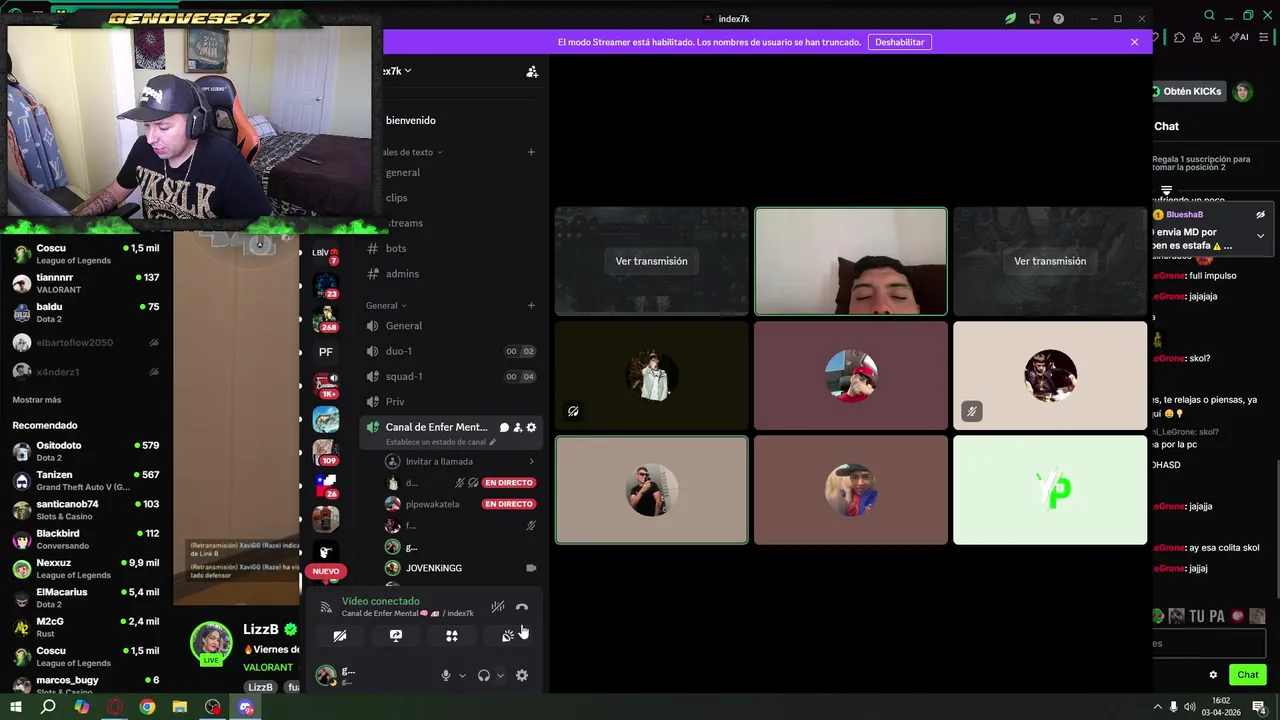Open the Ositodoto recommended channel
Image resolution: width=1280 pixels, height=720 pixels.
[x=86, y=451]
